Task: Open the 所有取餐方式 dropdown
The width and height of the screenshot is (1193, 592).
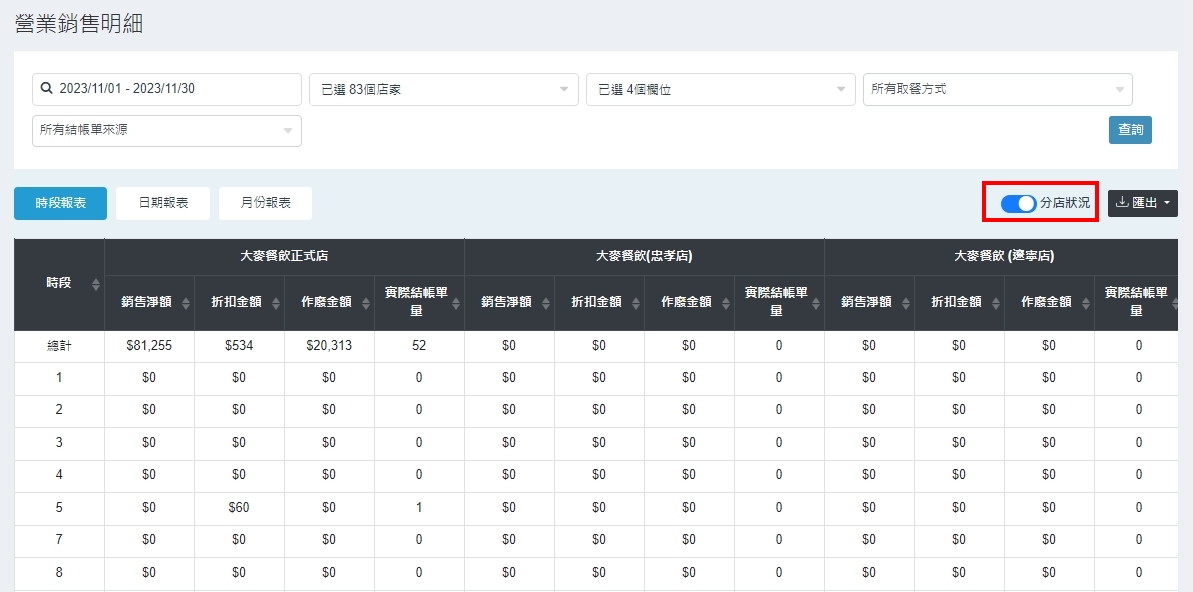Action: 998,89
